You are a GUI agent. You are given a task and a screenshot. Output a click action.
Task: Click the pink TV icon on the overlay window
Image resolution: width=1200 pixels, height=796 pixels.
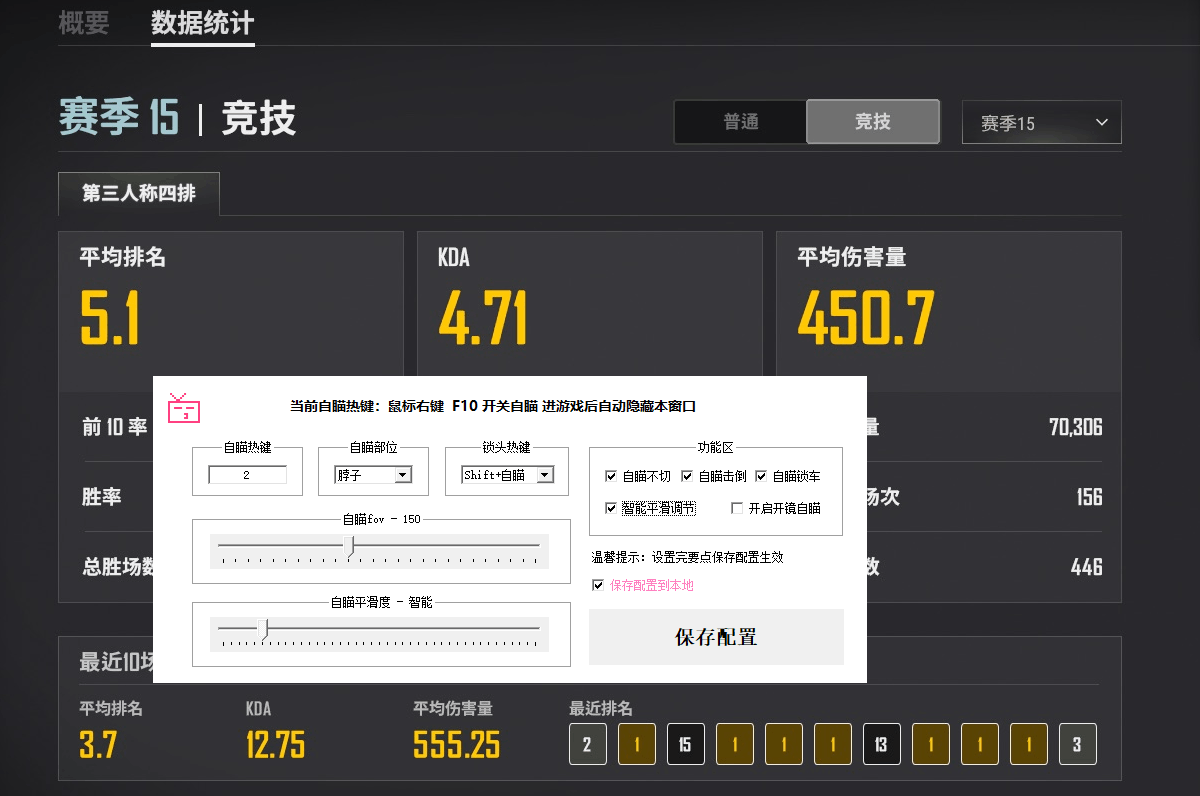pos(183,410)
